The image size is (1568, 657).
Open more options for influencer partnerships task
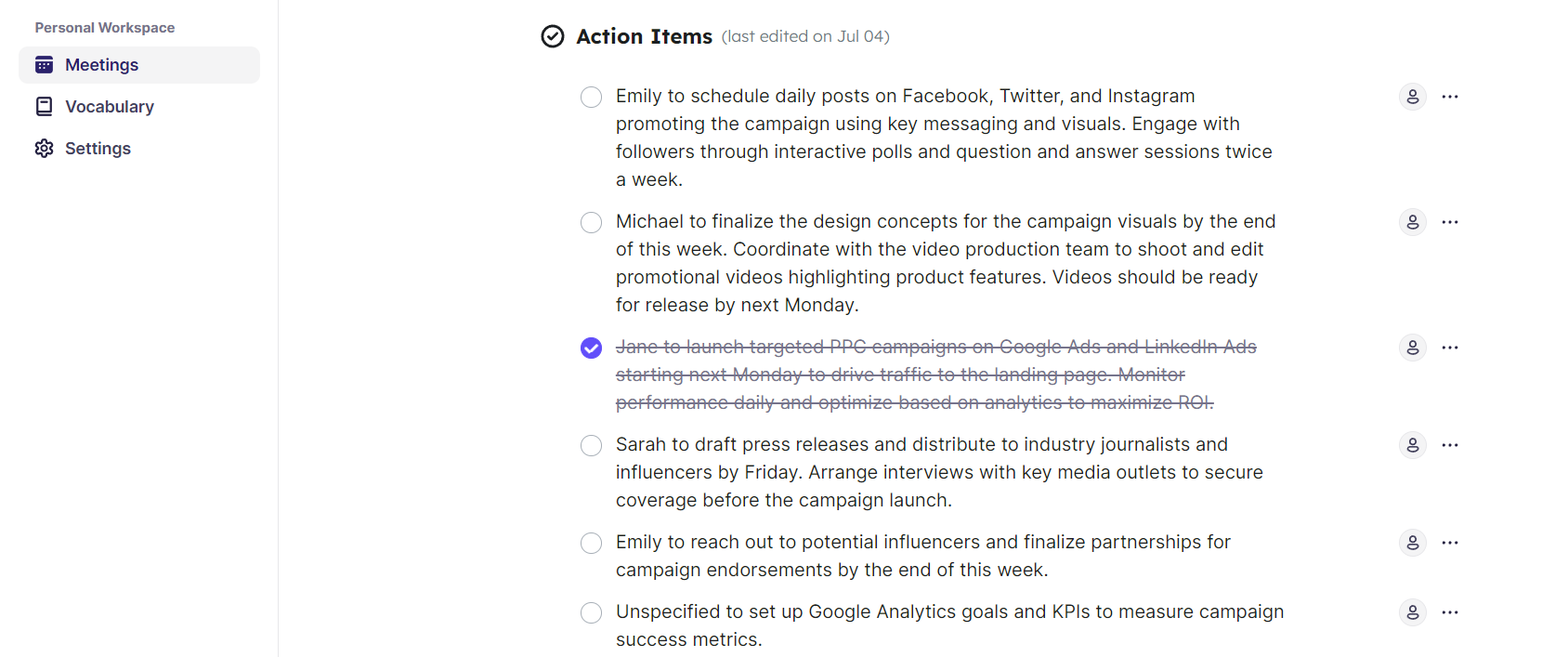1450,543
